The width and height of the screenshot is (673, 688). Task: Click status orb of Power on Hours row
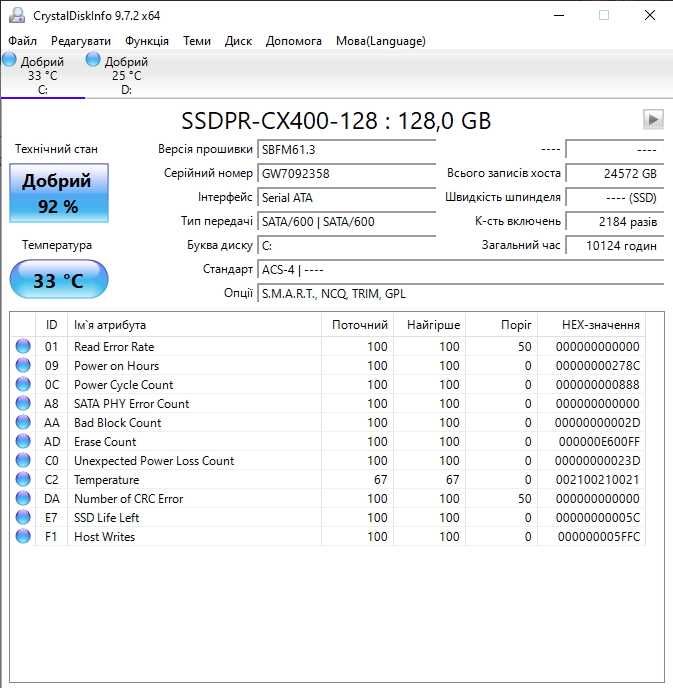(23, 365)
